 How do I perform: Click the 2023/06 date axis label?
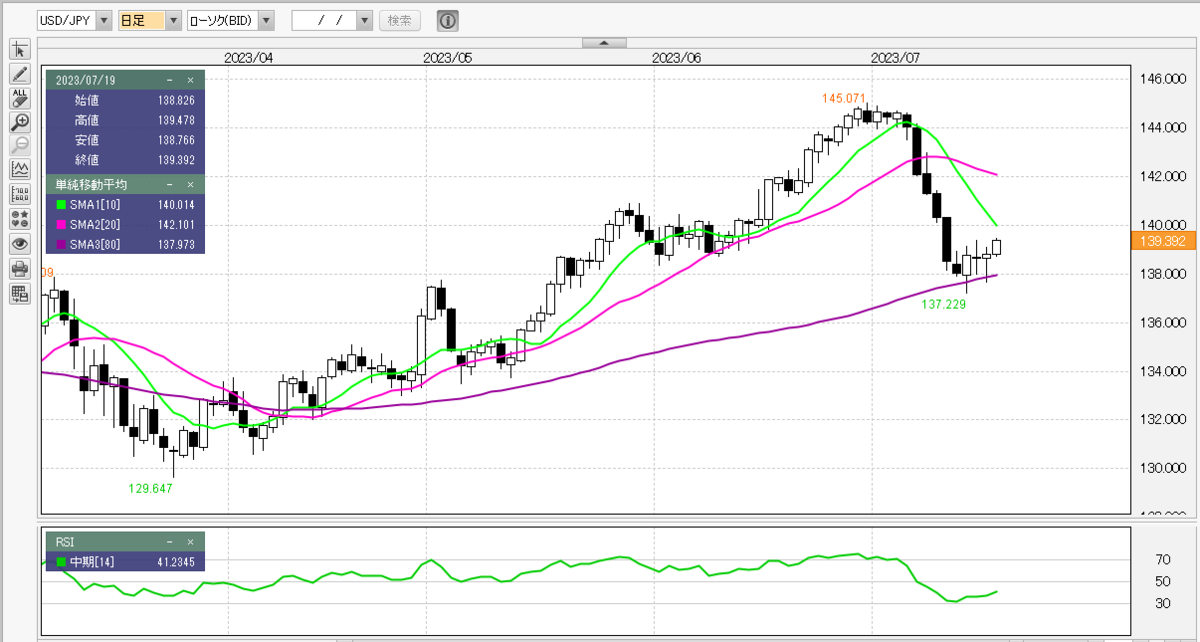pos(677,58)
